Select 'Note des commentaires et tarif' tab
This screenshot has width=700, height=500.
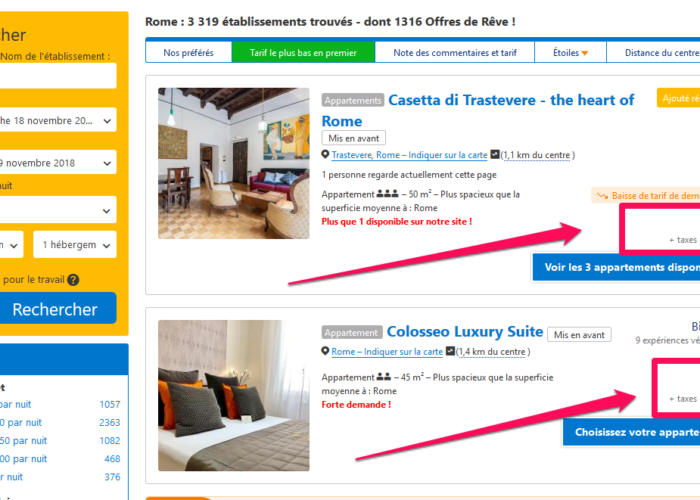(455, 53)
